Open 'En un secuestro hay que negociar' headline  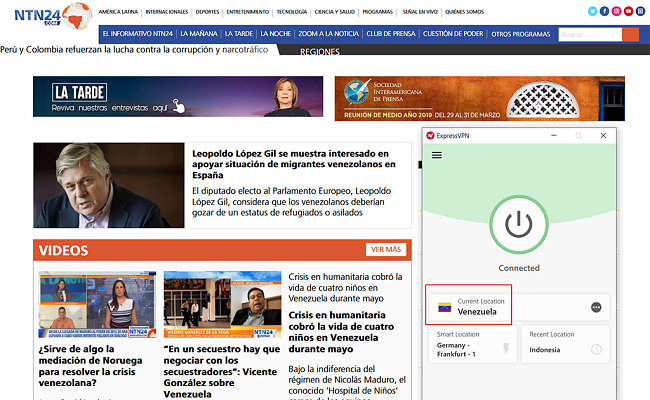222,372
